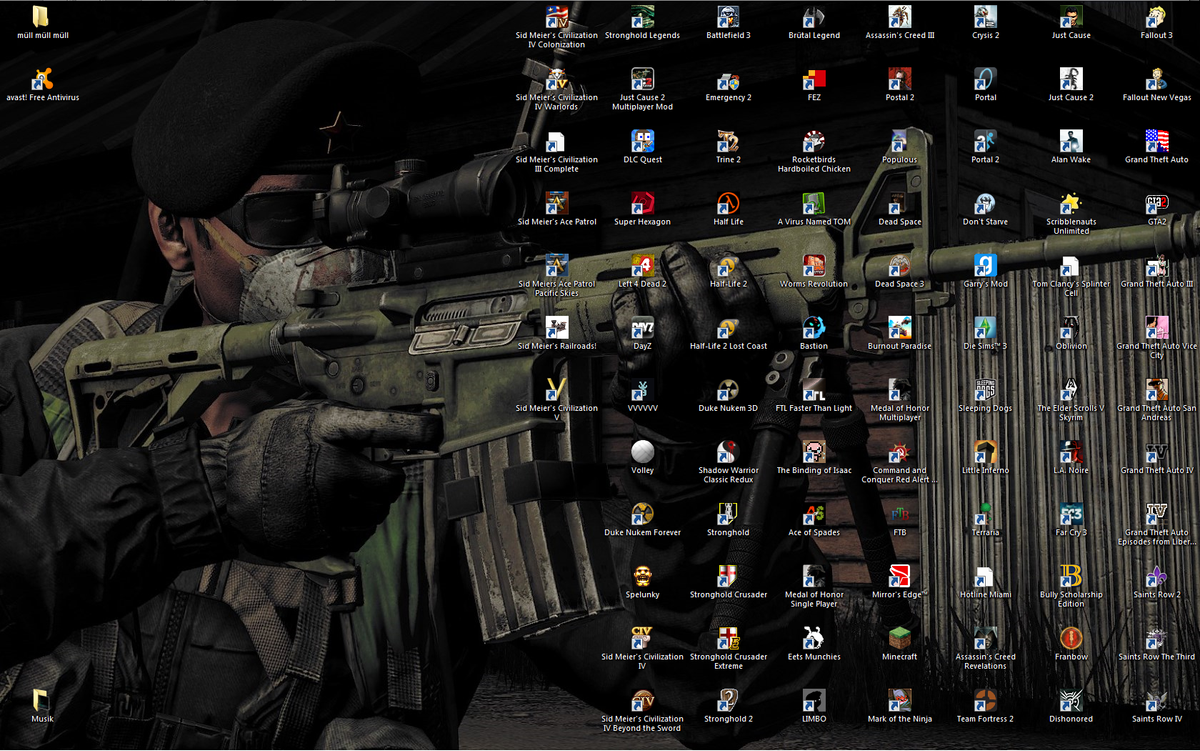Screen dimensions: 1200x751
Task: Click A Virus Named TOM icon
Action: (814, 203)
